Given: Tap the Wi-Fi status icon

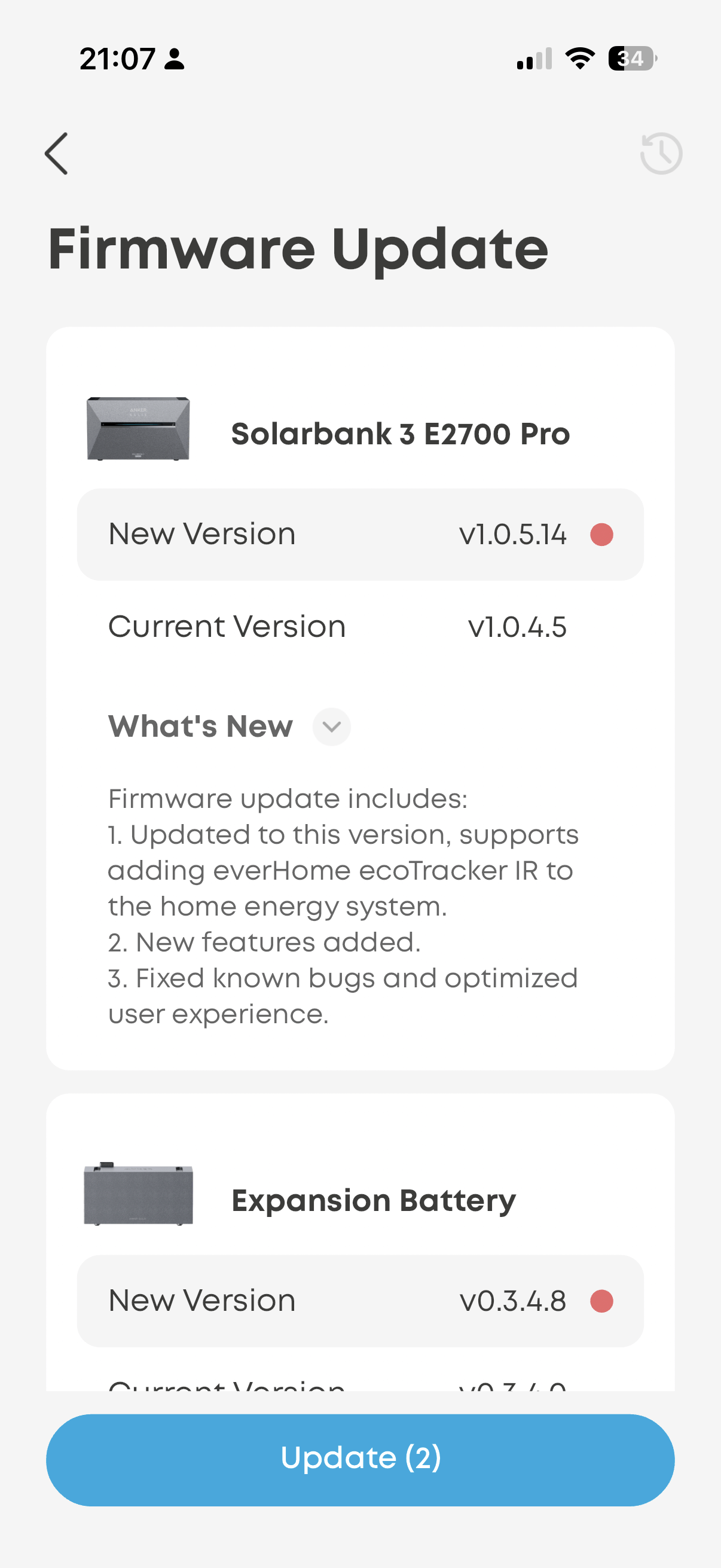Looking at the screenshot, I should (x=580, y=59).
